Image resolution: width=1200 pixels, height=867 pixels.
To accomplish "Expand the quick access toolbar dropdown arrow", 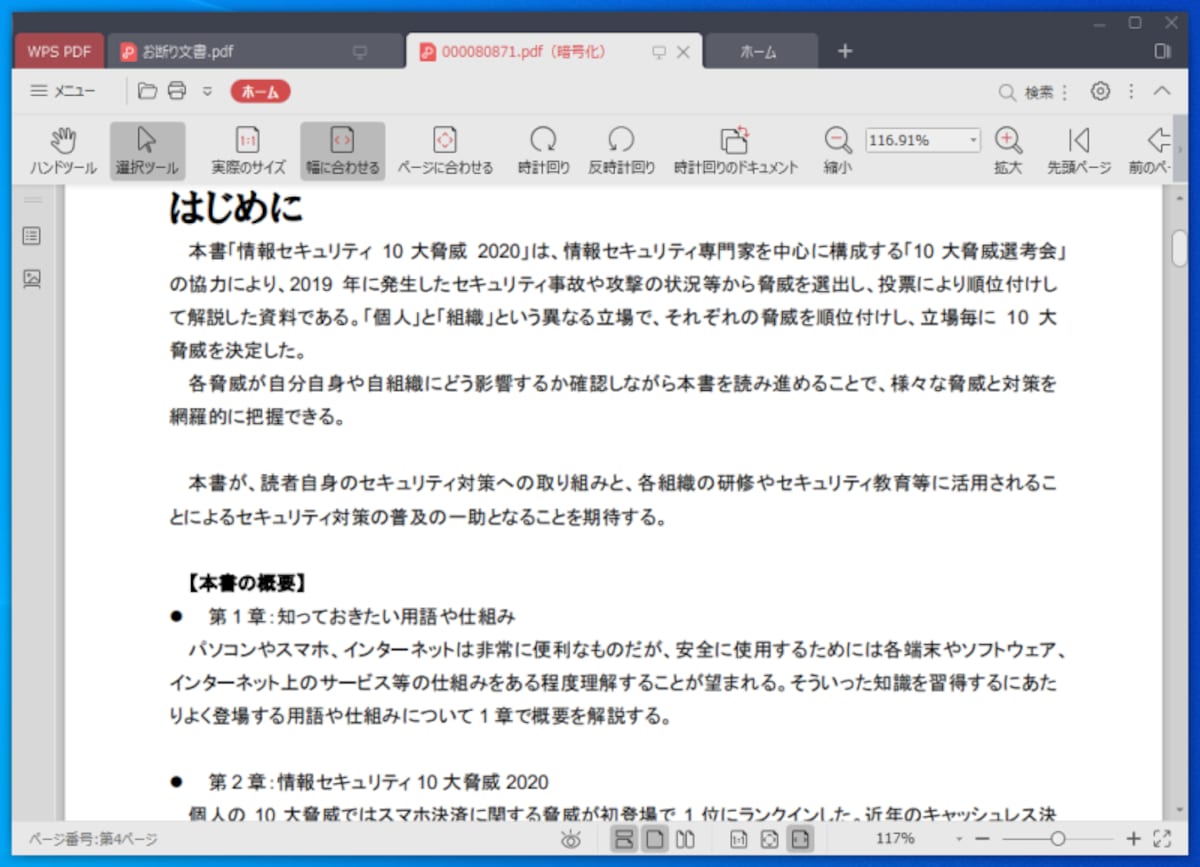I will pos(207,91).
